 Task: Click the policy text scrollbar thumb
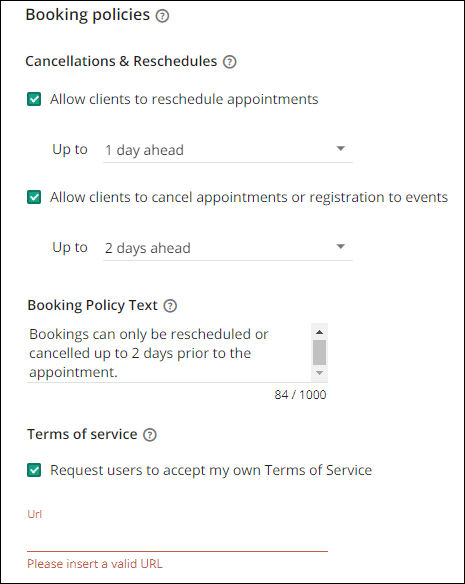pos(319,352)
